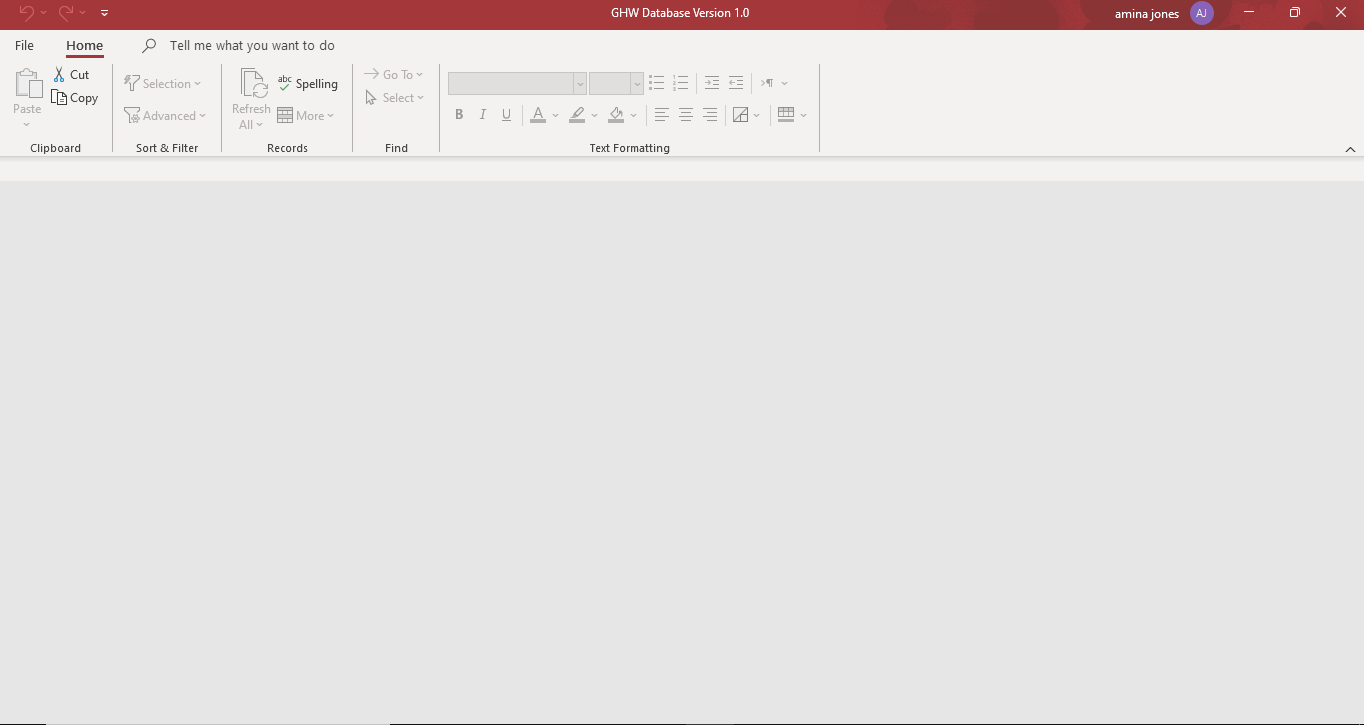Screen dimensions: 1364x725
Task: Collapse the ribbon with the arrow
Action: click(x=1350, y=149)
